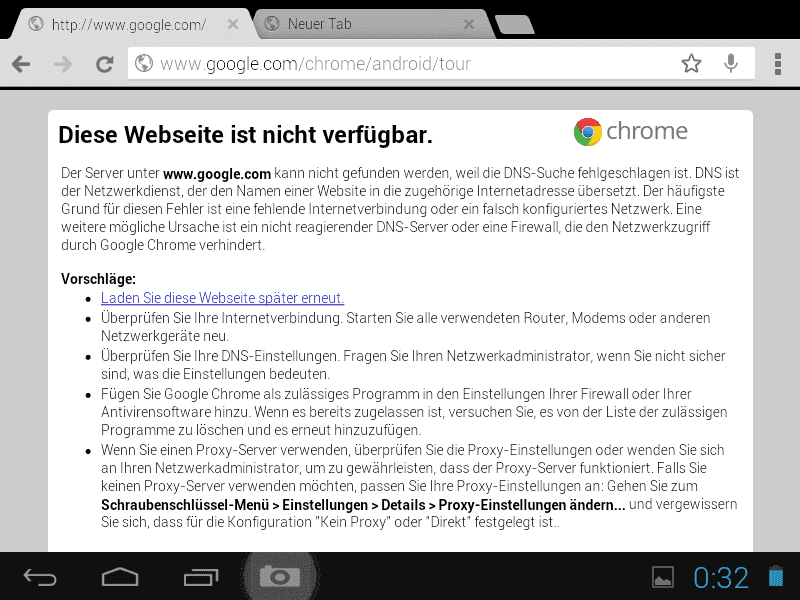Image resolution: width=800 pixels, height=600 pixels.
Task: Click the Schraubenschlüssel-Menü bold path text
Action: click(363, 505)
